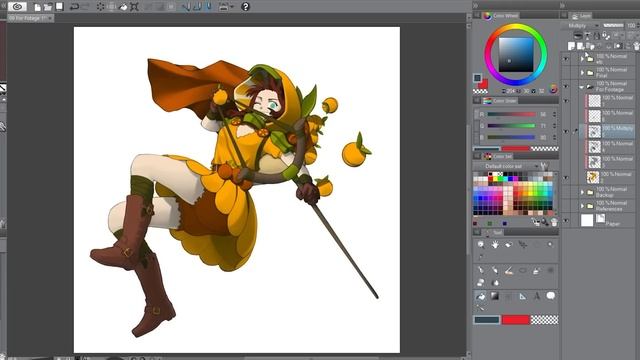This screenshot has width=640, height=360.
Task: Open the snap options dropdown arrow in command bar
Action: (232, 7)
